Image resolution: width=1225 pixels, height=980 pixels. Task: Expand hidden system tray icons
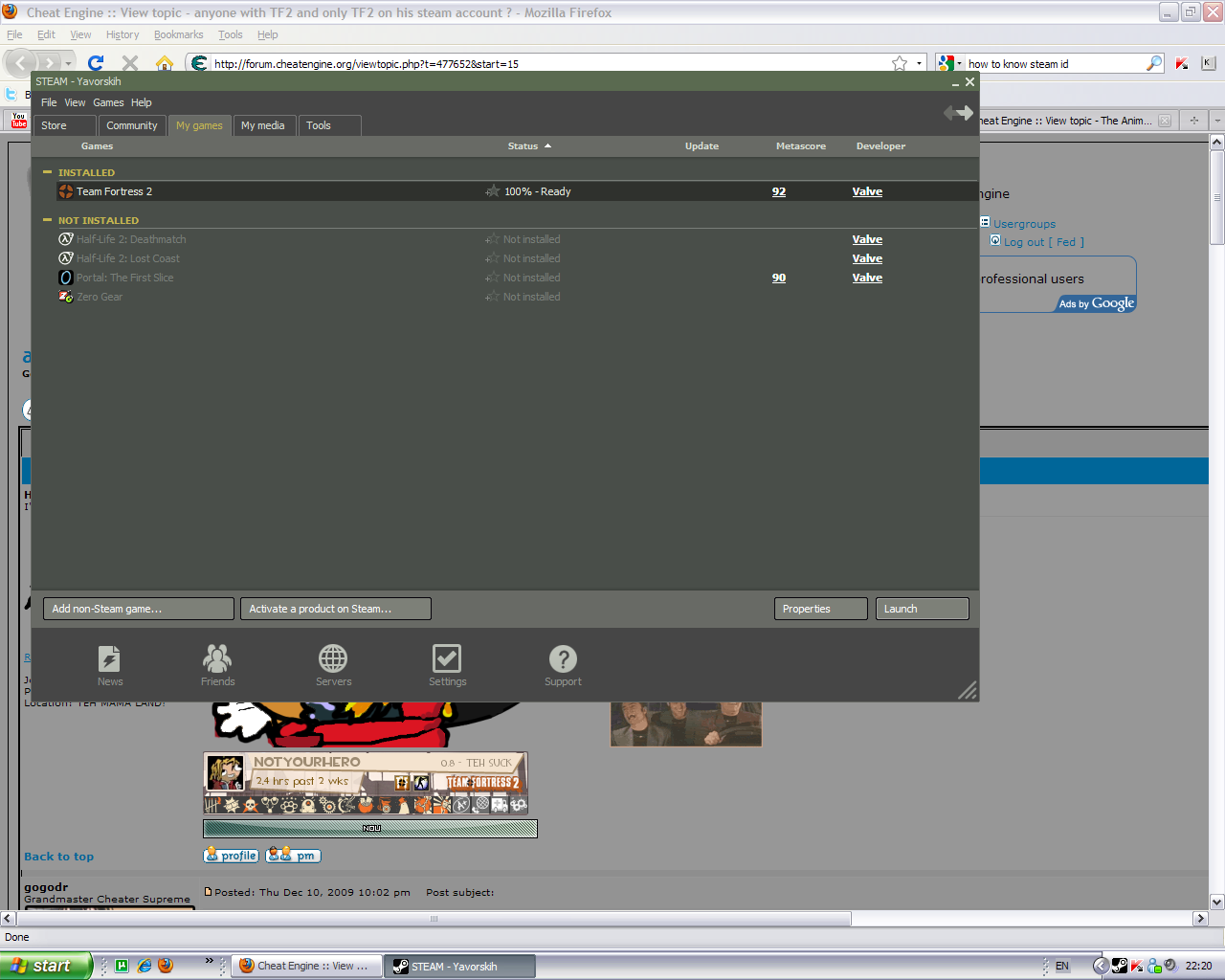click(1101, 966)
